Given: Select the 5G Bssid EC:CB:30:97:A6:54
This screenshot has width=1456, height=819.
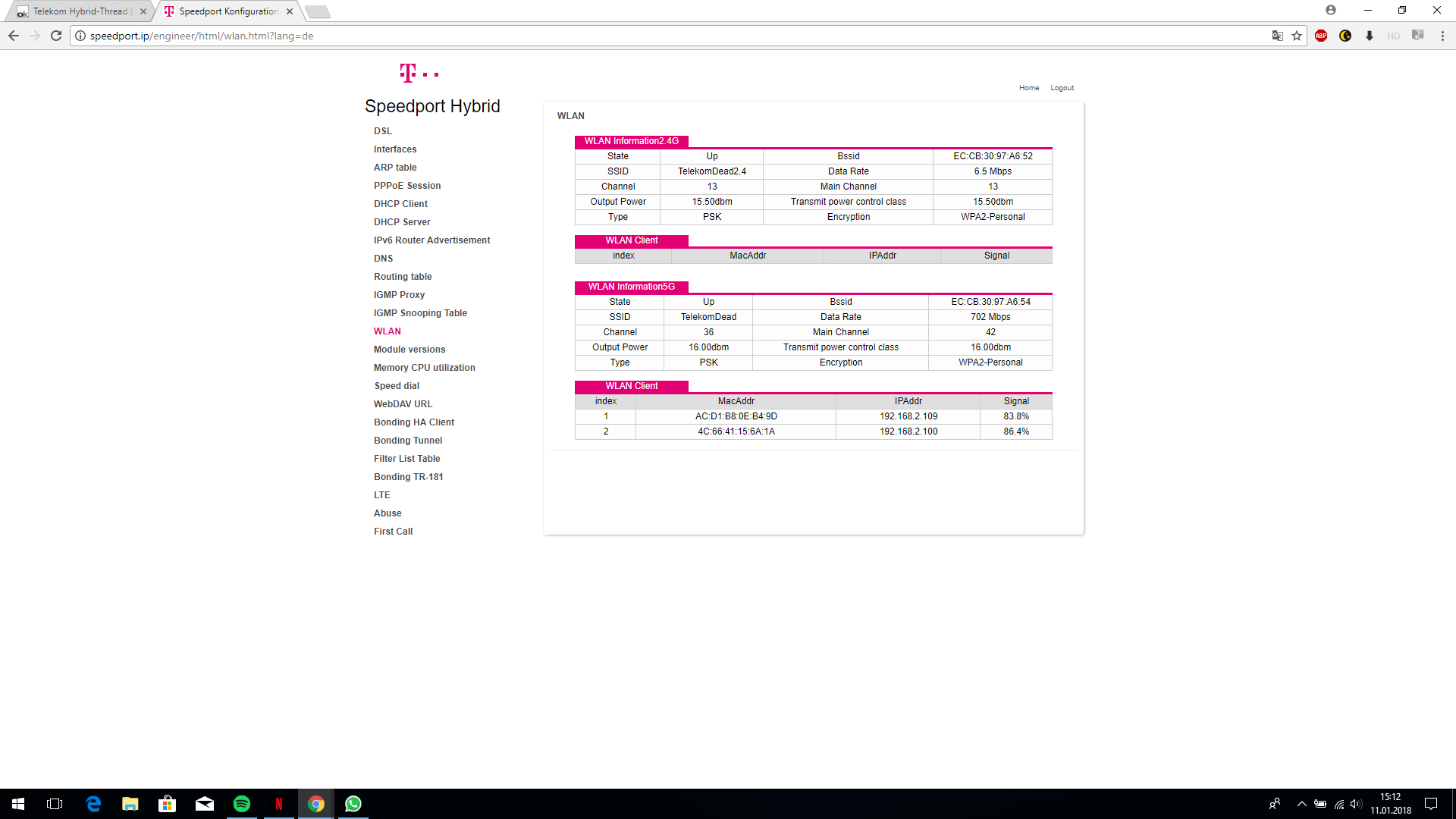Looking at the screenshot, I should [990, 302].
